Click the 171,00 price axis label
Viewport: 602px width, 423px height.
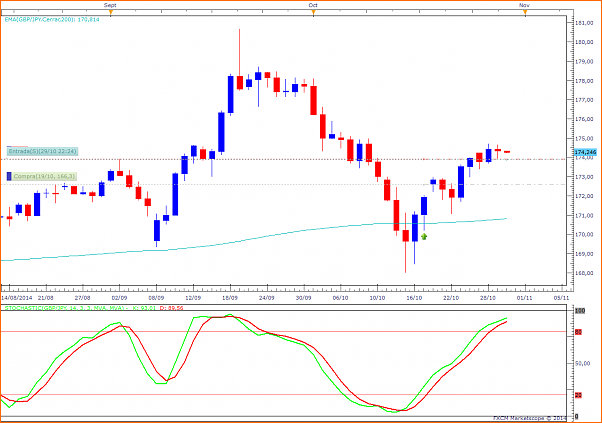[x=584, y=215]
